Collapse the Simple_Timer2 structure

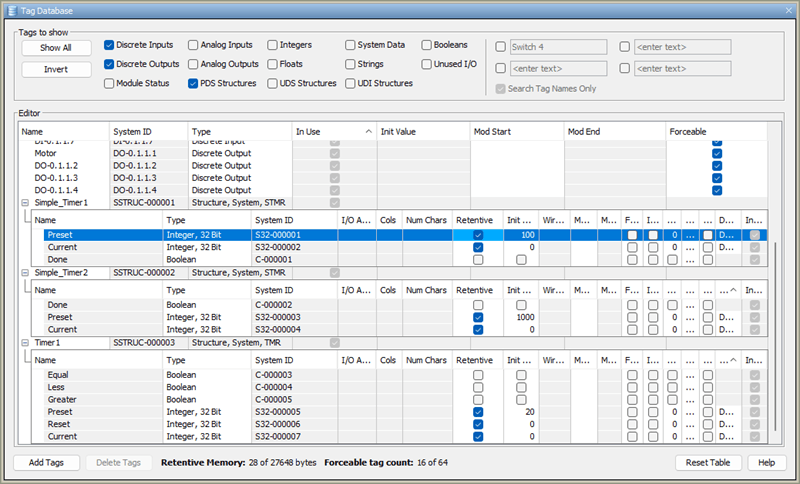coord(24,273)
